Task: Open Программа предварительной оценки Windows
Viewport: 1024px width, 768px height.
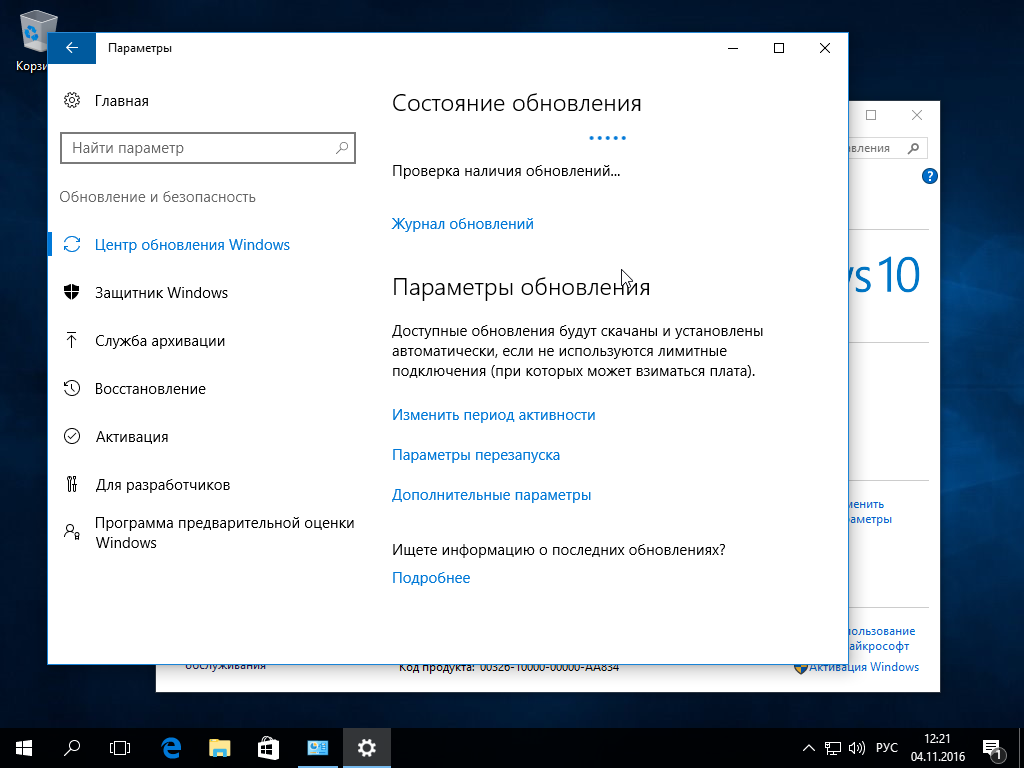Action: pos(225,533)
